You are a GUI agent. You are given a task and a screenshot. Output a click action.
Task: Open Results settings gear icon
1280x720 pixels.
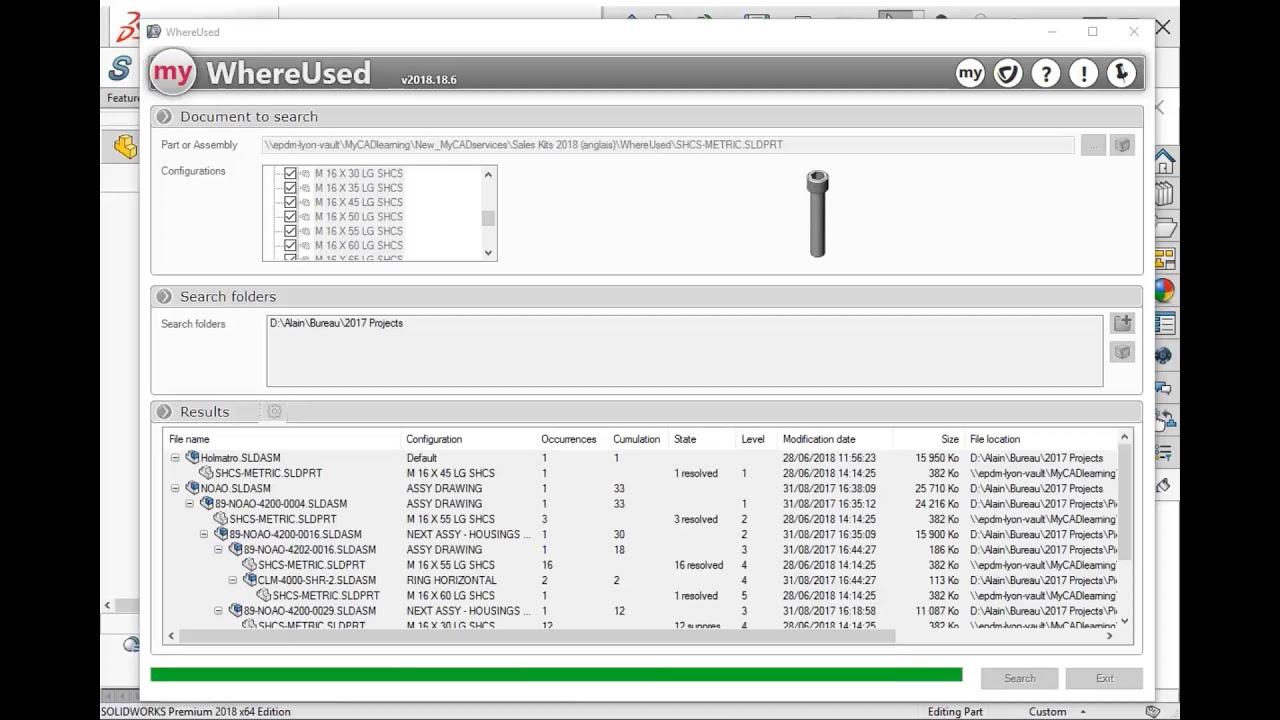274,412
